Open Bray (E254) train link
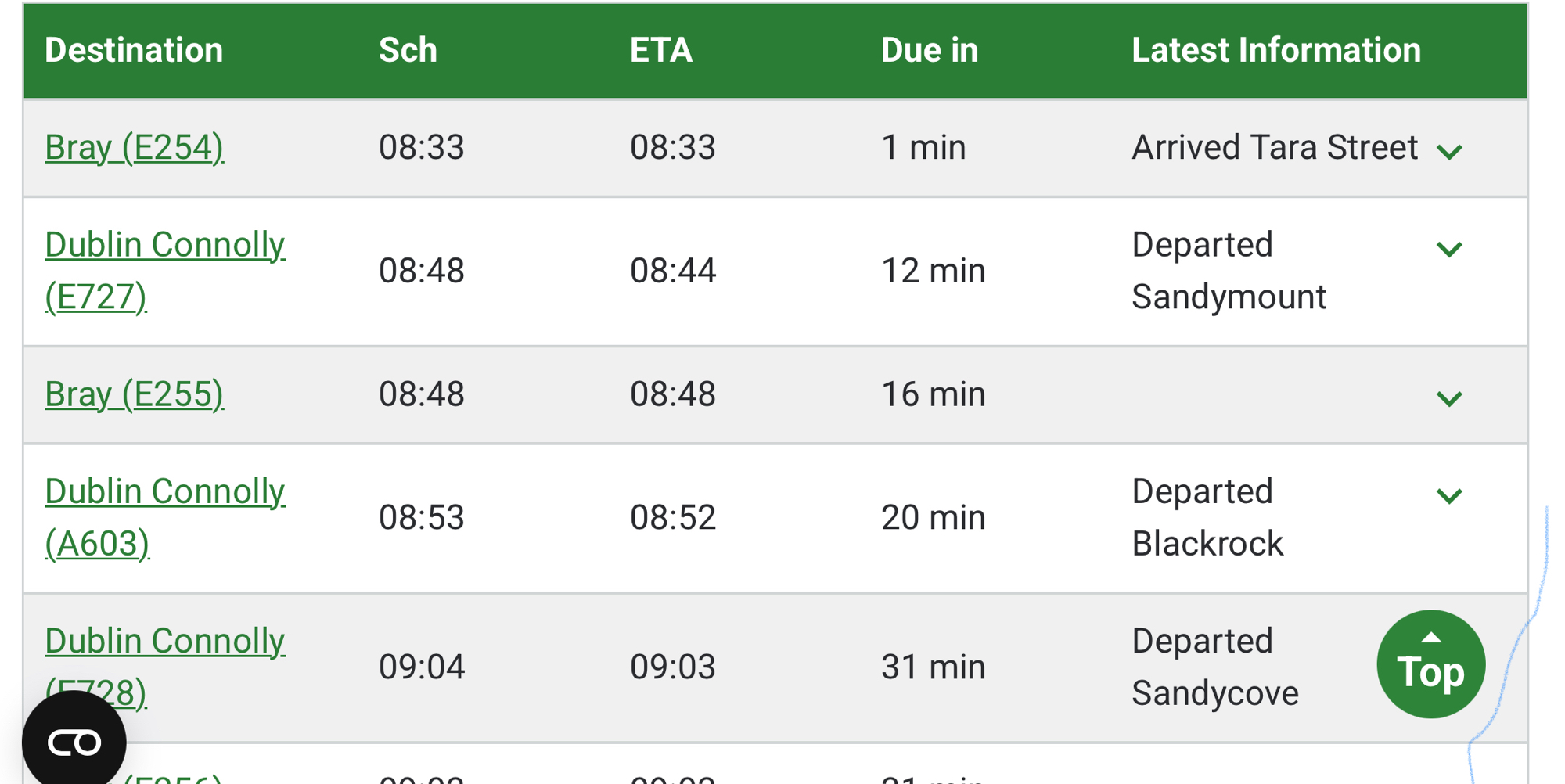This screenshot has height=784, width=1565. [135, 148]
